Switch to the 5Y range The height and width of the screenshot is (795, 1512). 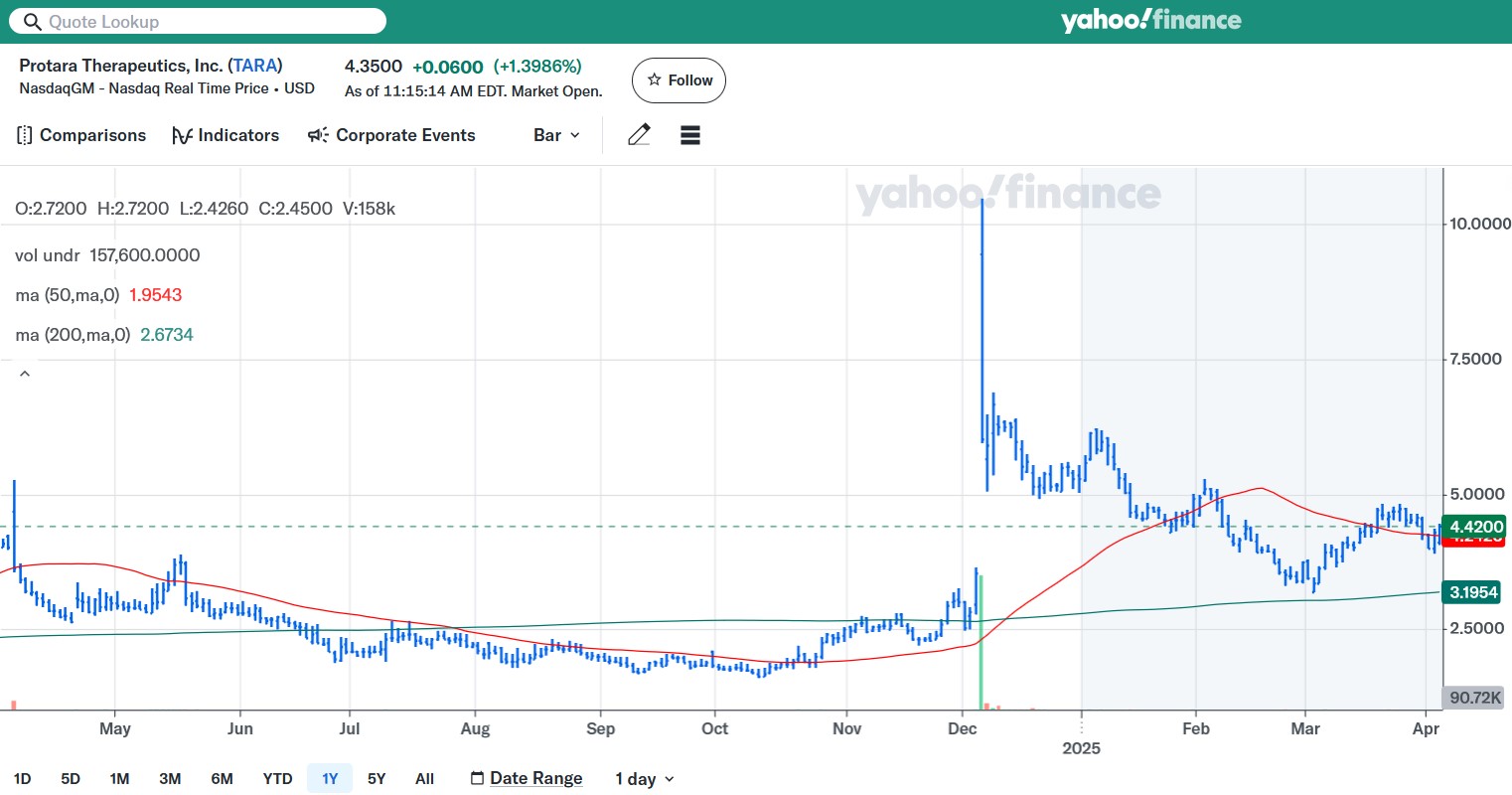[377, 778]
